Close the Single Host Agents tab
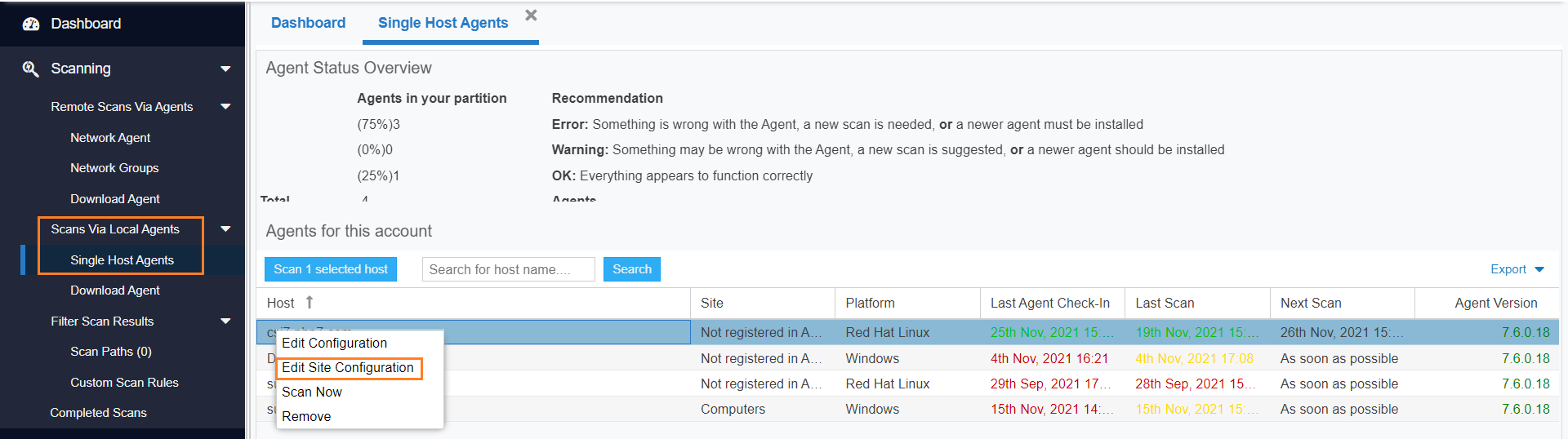The height and width of the screenshot is (439, 1568). (531, 16)
